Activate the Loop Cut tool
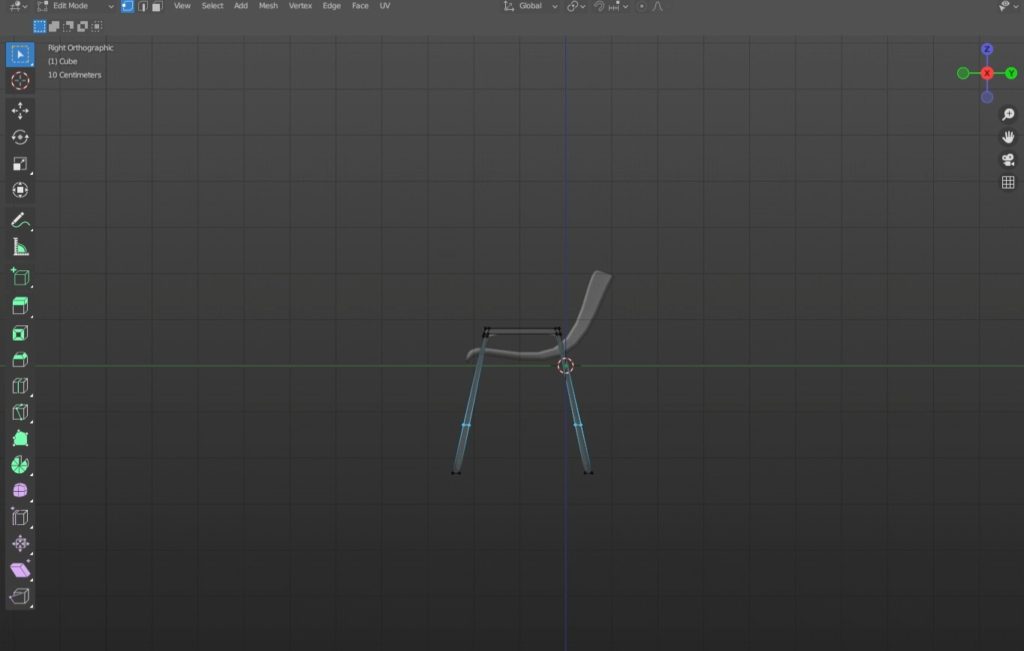 (x=20, y=386)
